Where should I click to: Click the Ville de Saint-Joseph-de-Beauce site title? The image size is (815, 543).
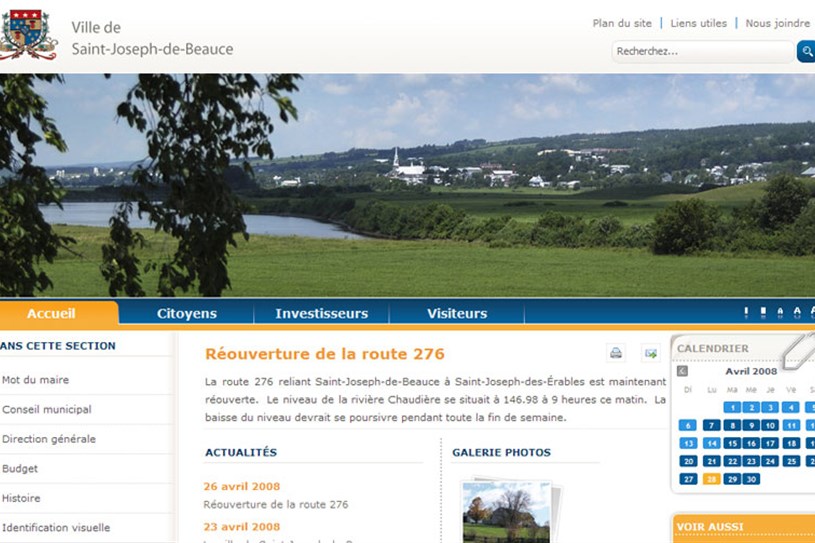pyautogui.click(x=152, y=38)
